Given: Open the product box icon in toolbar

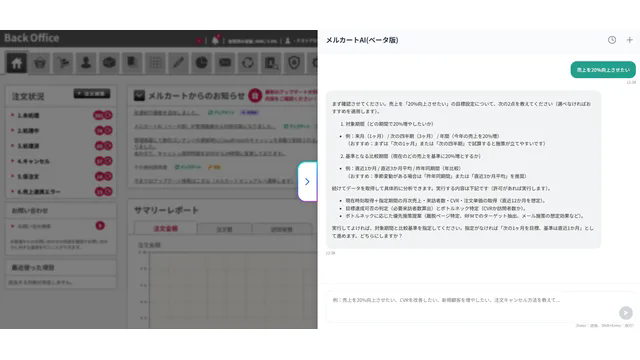Looking at the screenshot, I should pos(109,63).
